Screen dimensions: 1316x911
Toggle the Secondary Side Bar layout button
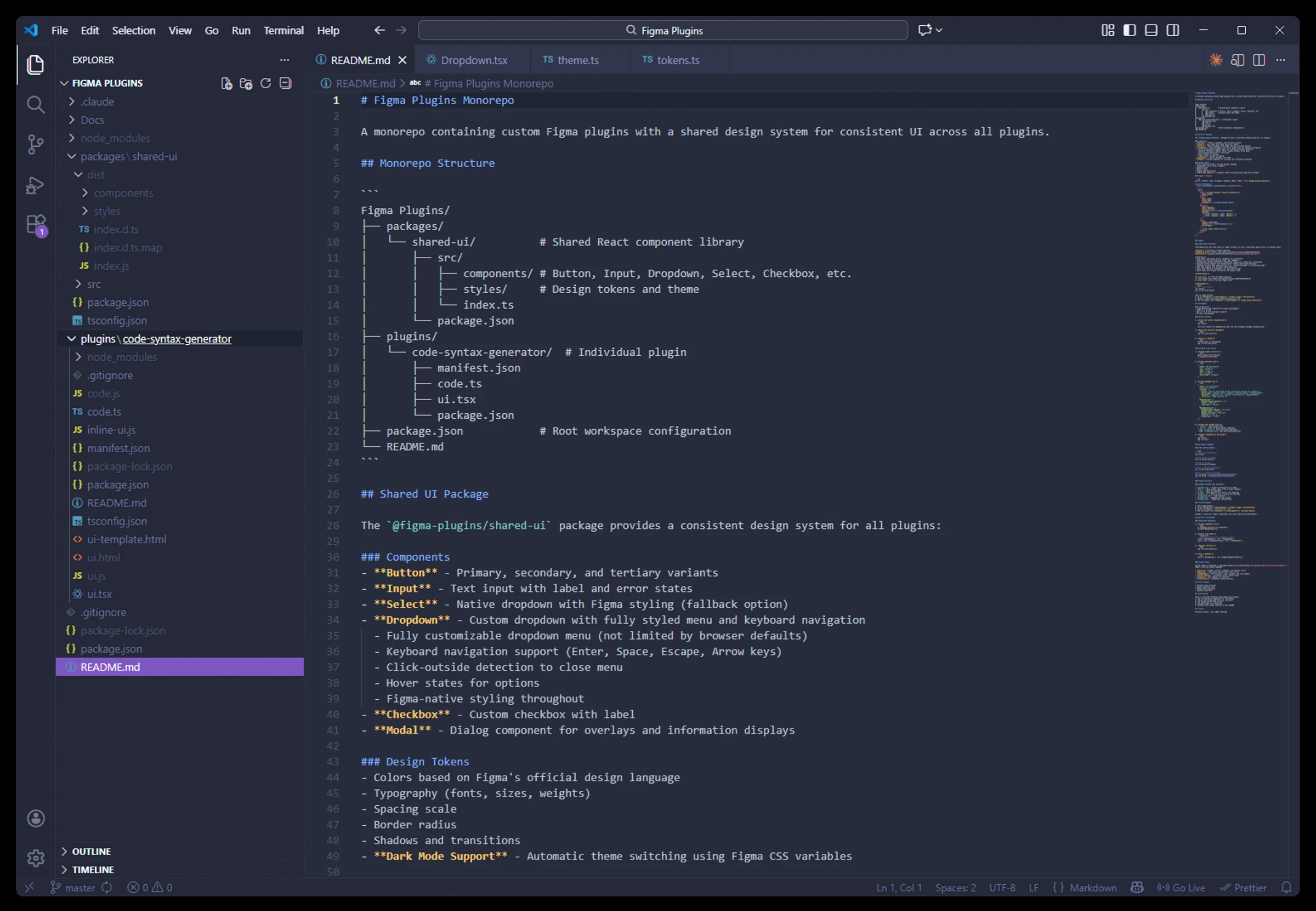1173,30
